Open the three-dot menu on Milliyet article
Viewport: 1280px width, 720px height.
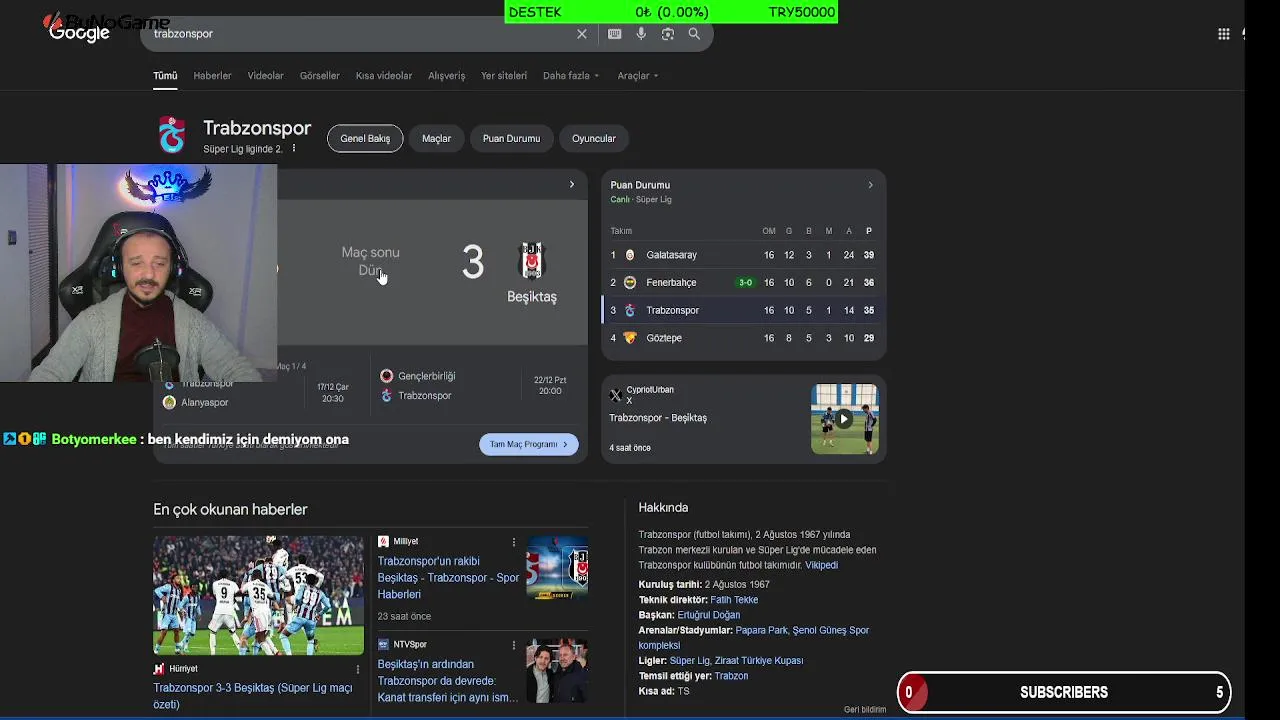tap(514, 542)
